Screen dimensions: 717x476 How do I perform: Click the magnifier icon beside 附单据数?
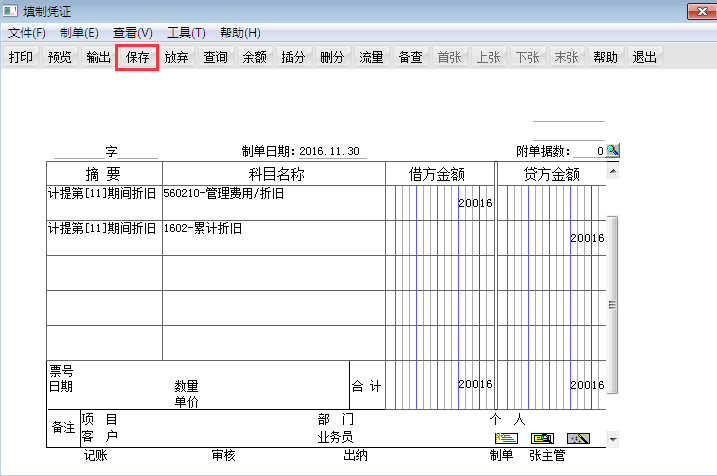[x=613, y=151]
